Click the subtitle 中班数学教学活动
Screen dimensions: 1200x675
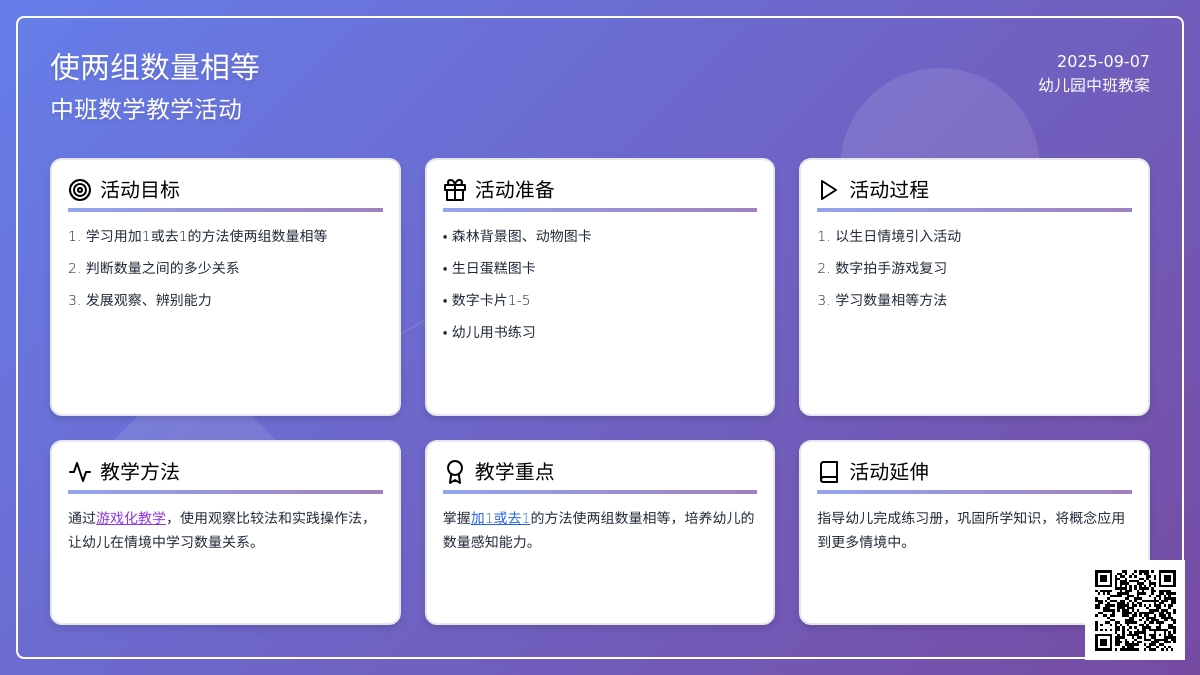pos(147,109)
